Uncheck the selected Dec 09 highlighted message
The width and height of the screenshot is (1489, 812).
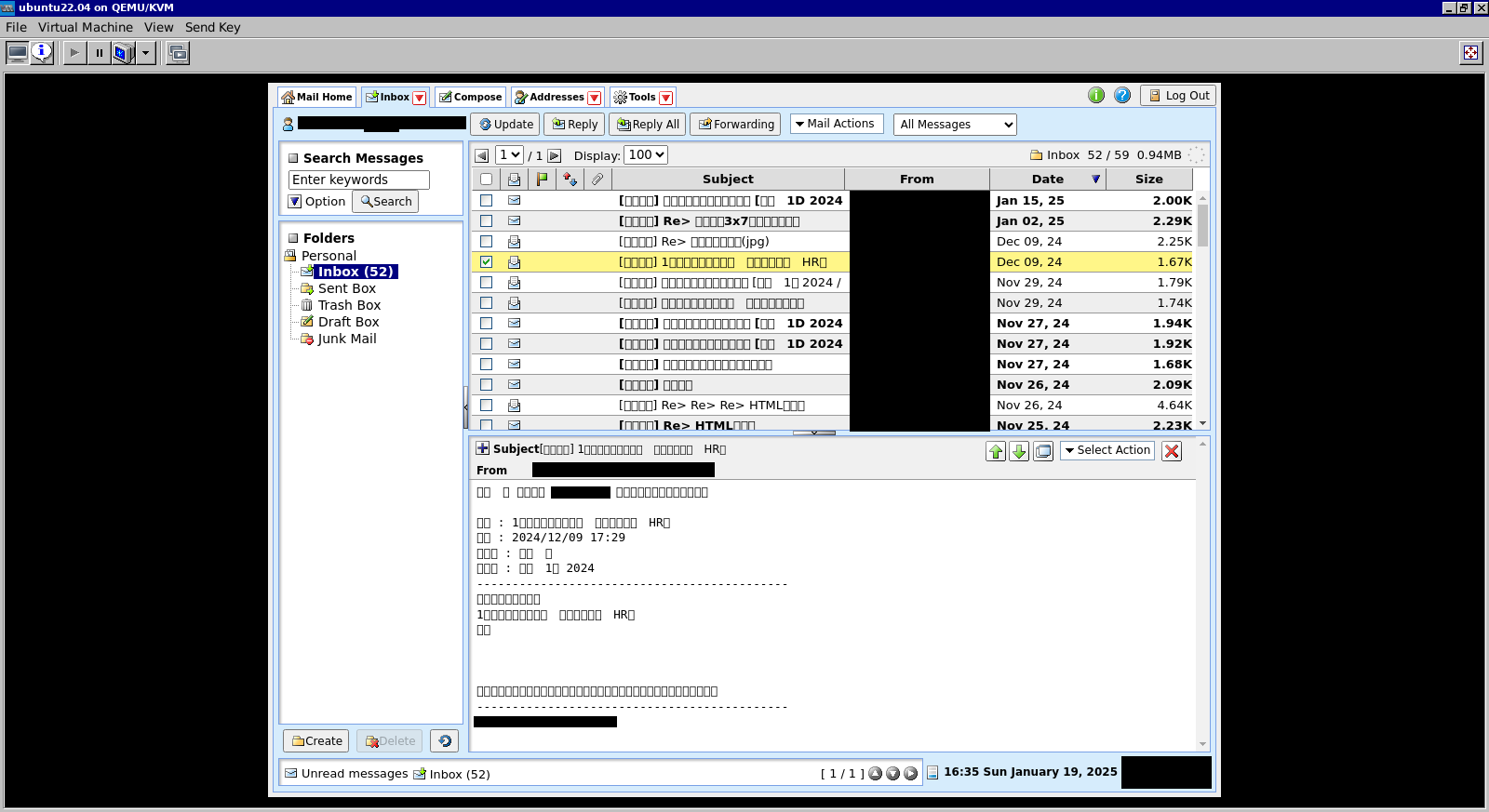(x=486, y=262)
